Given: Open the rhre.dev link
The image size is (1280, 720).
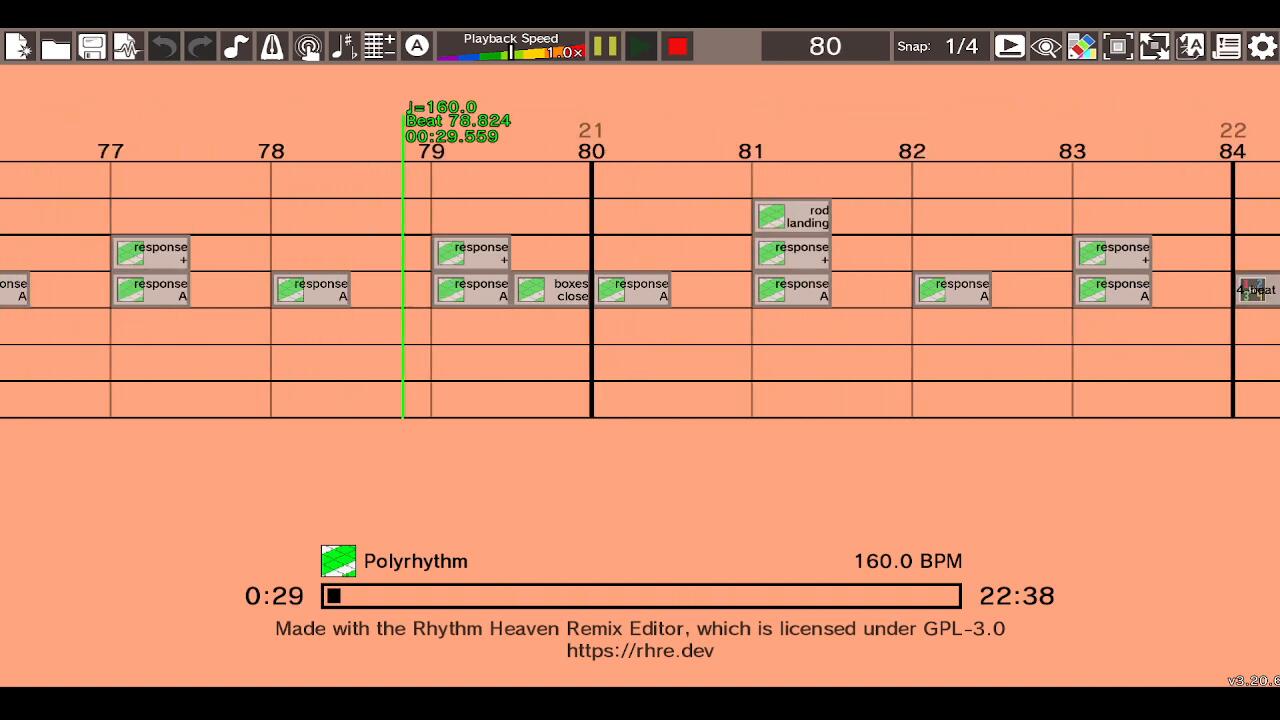Looking at the screenshot, I should (640, 651).
